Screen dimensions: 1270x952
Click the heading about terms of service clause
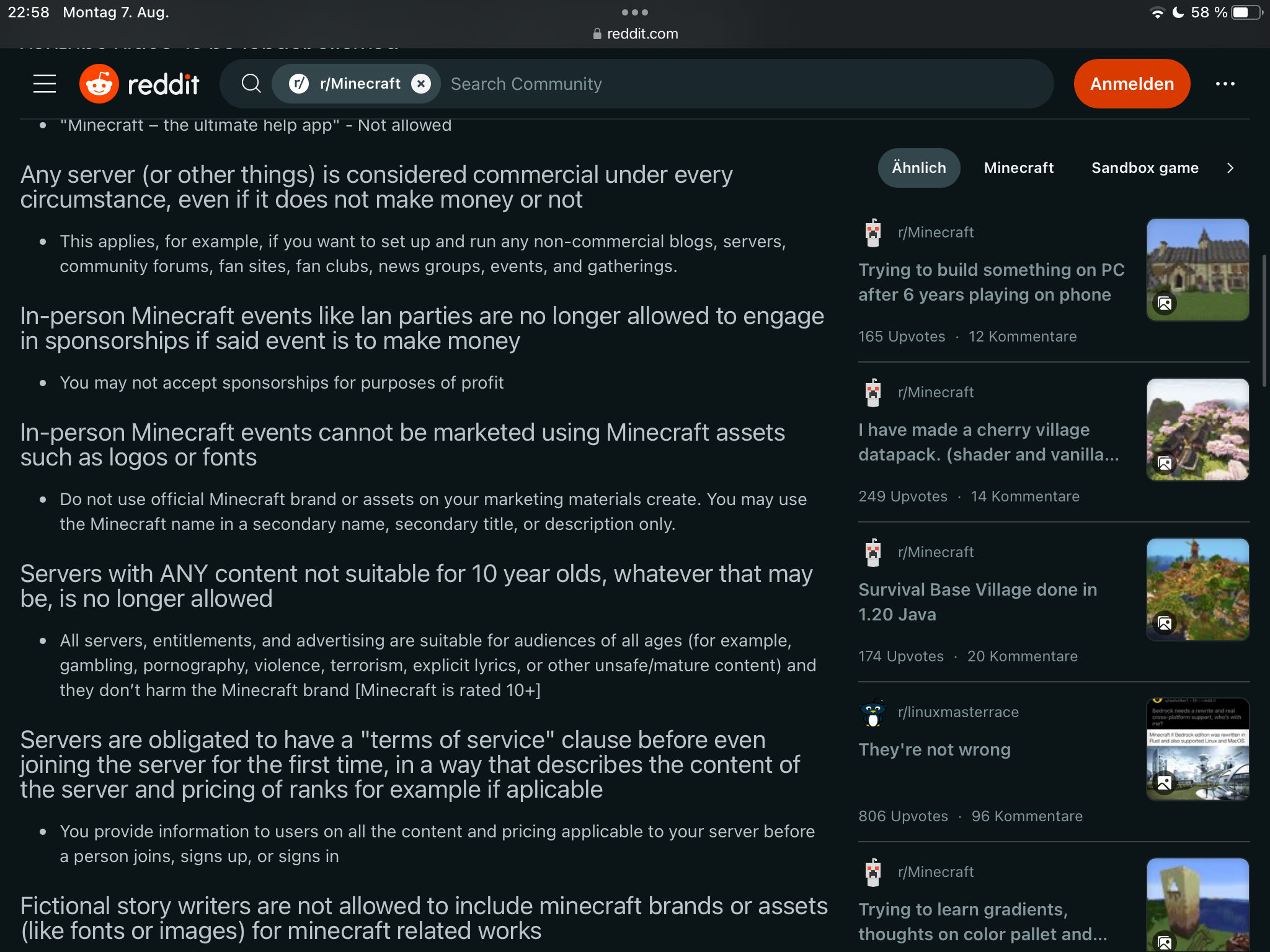(x=411, y=765)
